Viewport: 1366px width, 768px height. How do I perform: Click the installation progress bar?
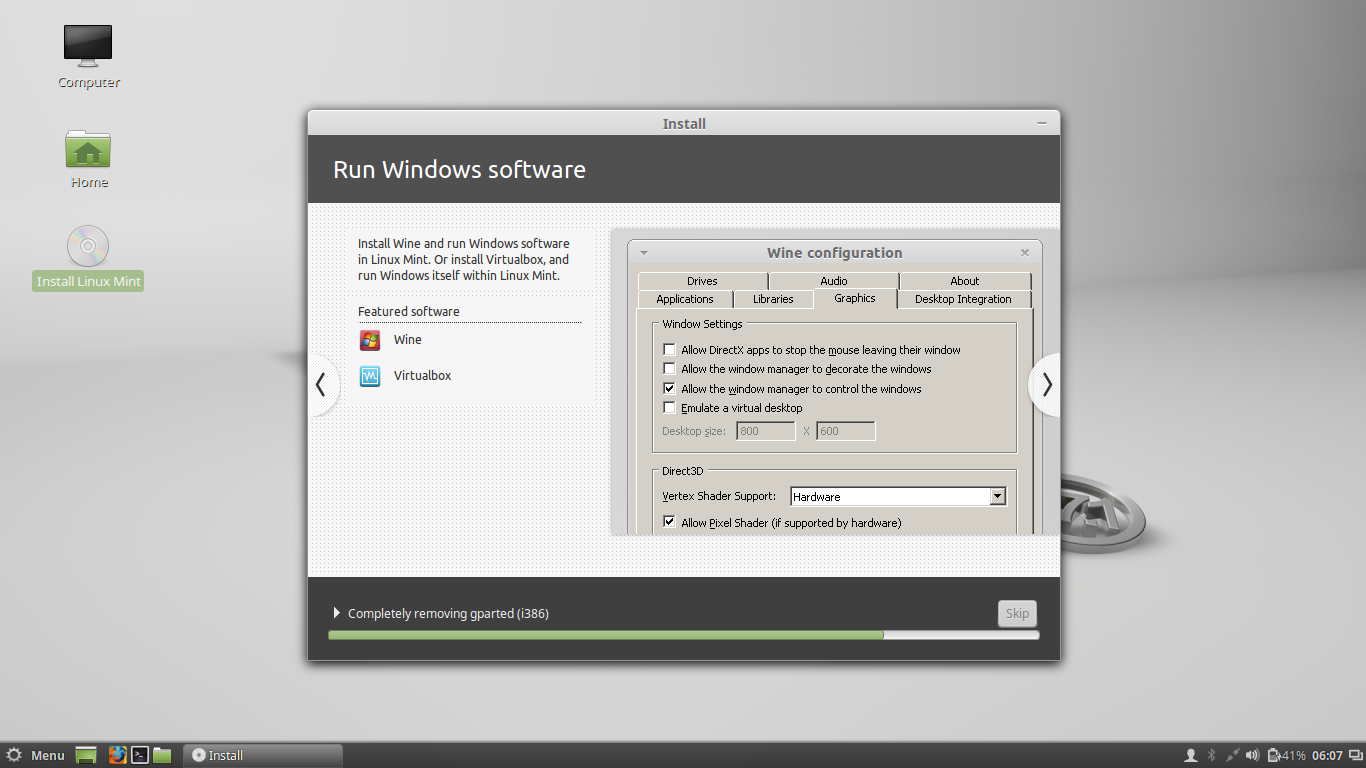tap(683, 635)
